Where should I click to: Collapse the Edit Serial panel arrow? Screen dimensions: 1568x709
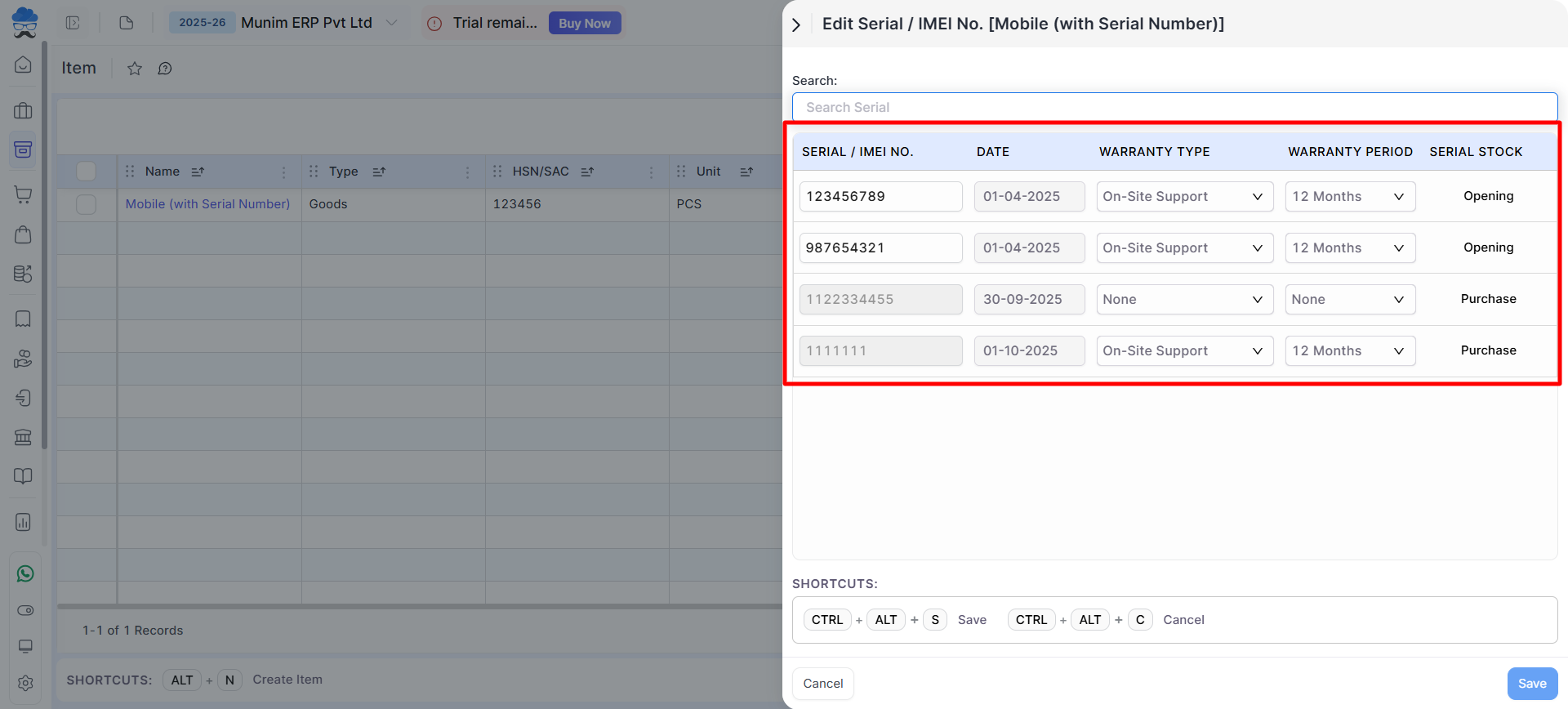point(796,25)
